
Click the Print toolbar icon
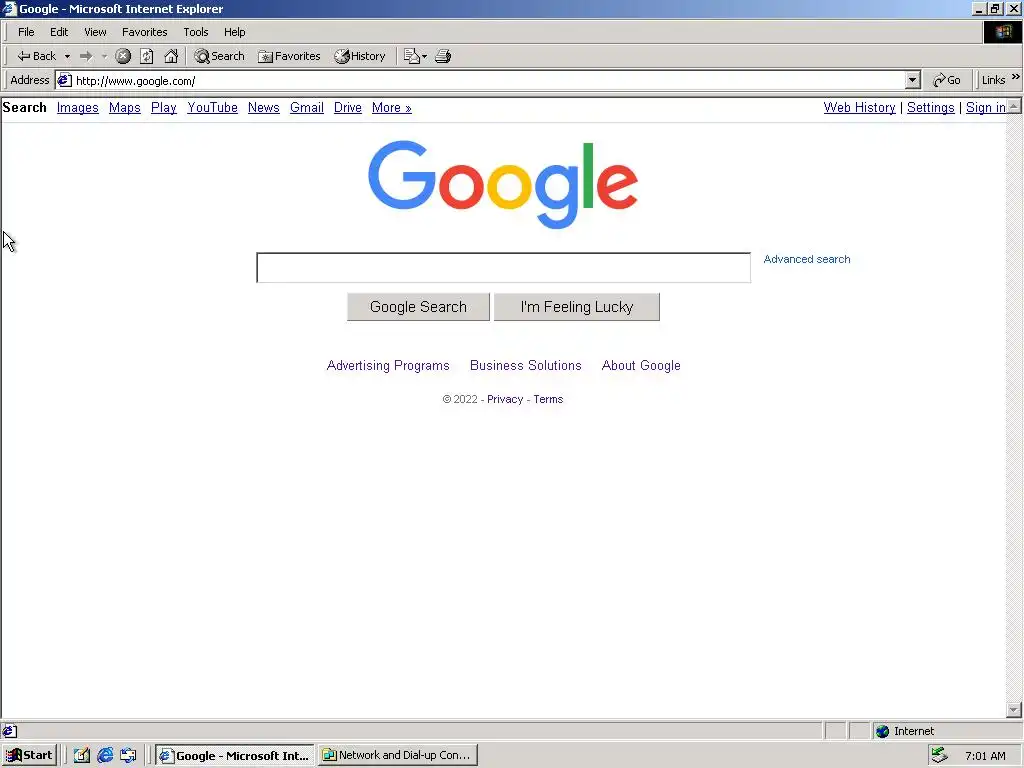pos(443,56)
